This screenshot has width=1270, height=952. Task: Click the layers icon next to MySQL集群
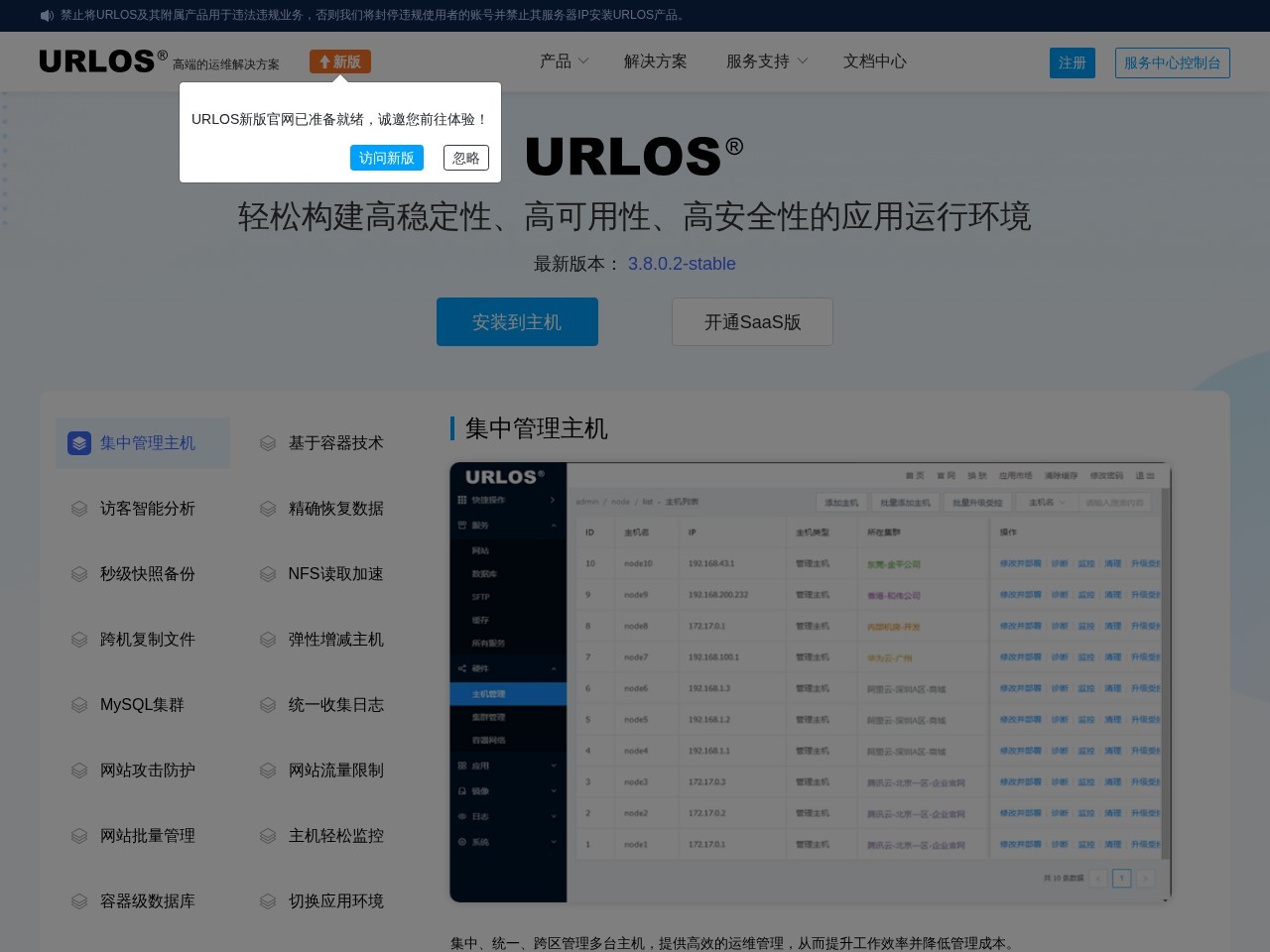pyautogui.click(x=79, y=705)
